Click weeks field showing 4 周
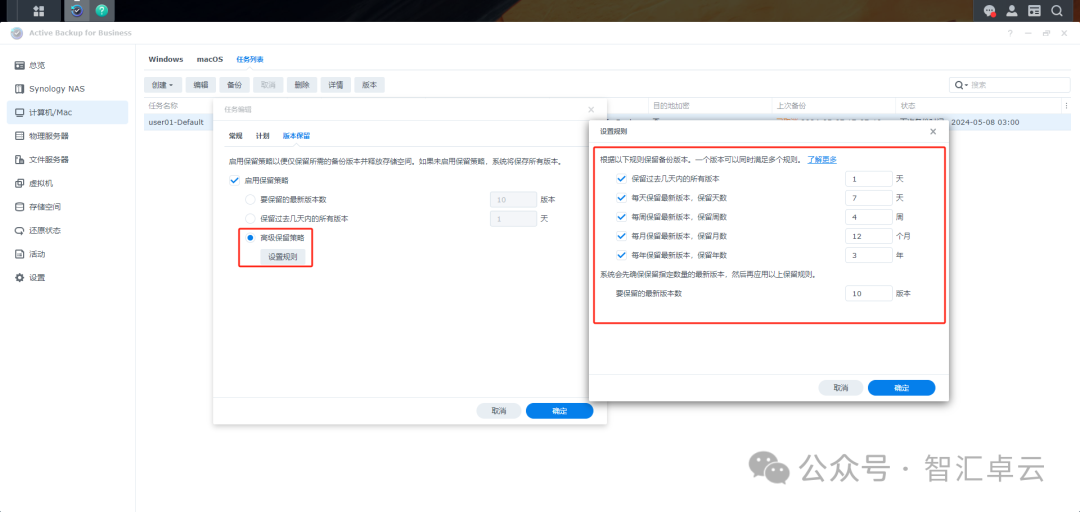1080x512 pixels. coord(869,216)
